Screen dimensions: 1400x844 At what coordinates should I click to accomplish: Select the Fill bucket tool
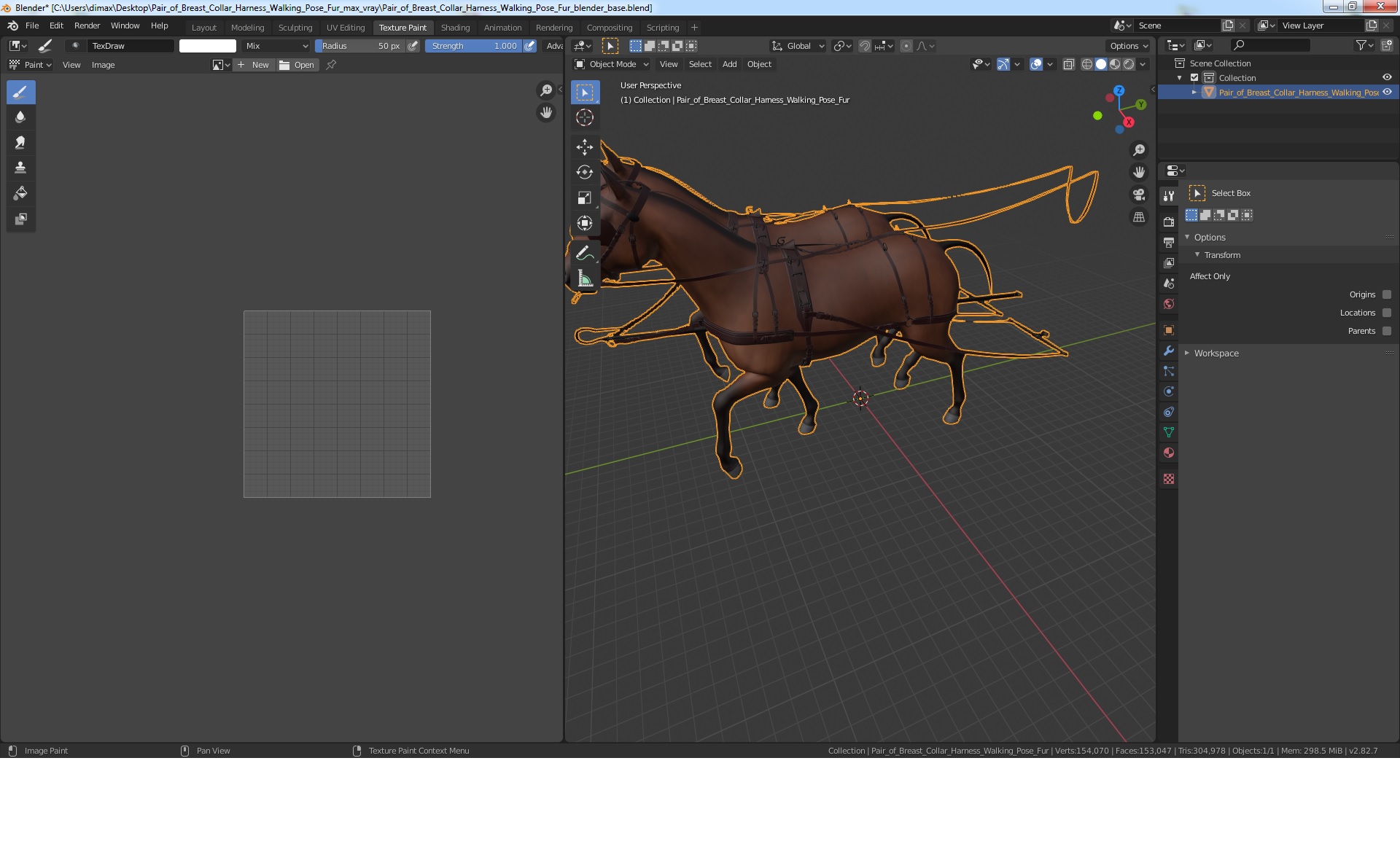click(x=20, y=194)
